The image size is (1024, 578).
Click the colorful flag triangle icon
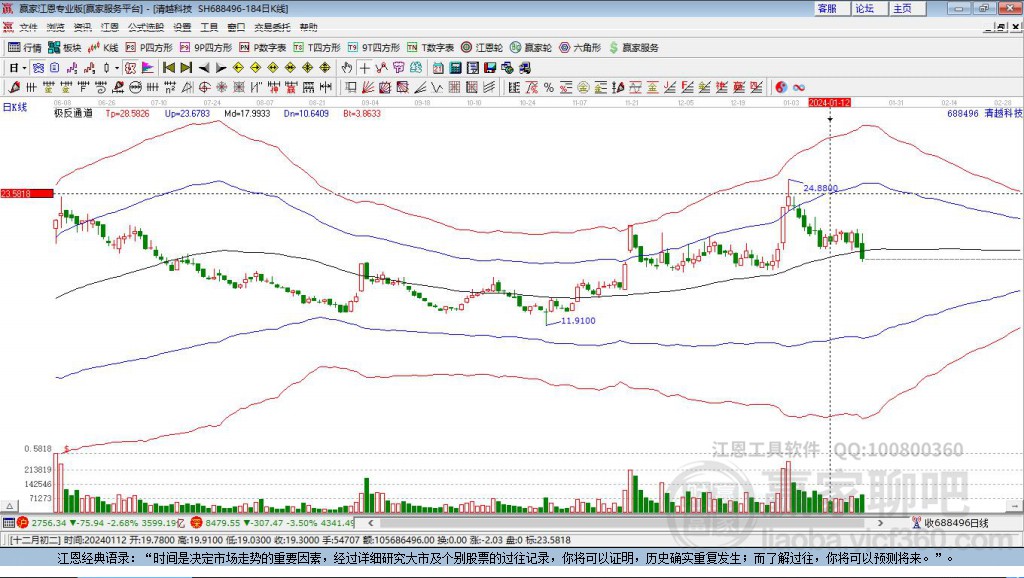click(148, 68)
